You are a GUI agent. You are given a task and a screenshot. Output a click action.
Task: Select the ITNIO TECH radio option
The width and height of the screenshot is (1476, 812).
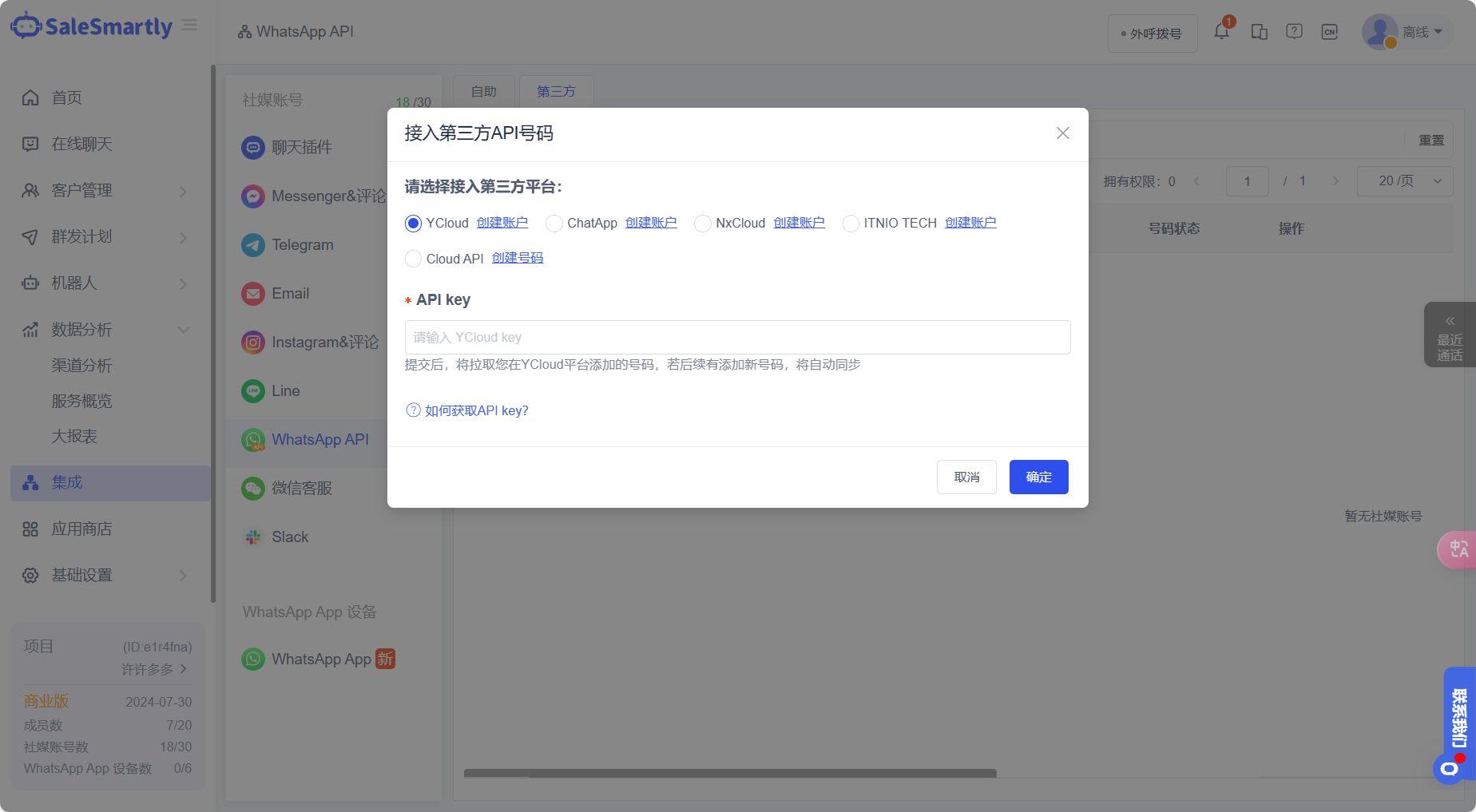[851, 224]
